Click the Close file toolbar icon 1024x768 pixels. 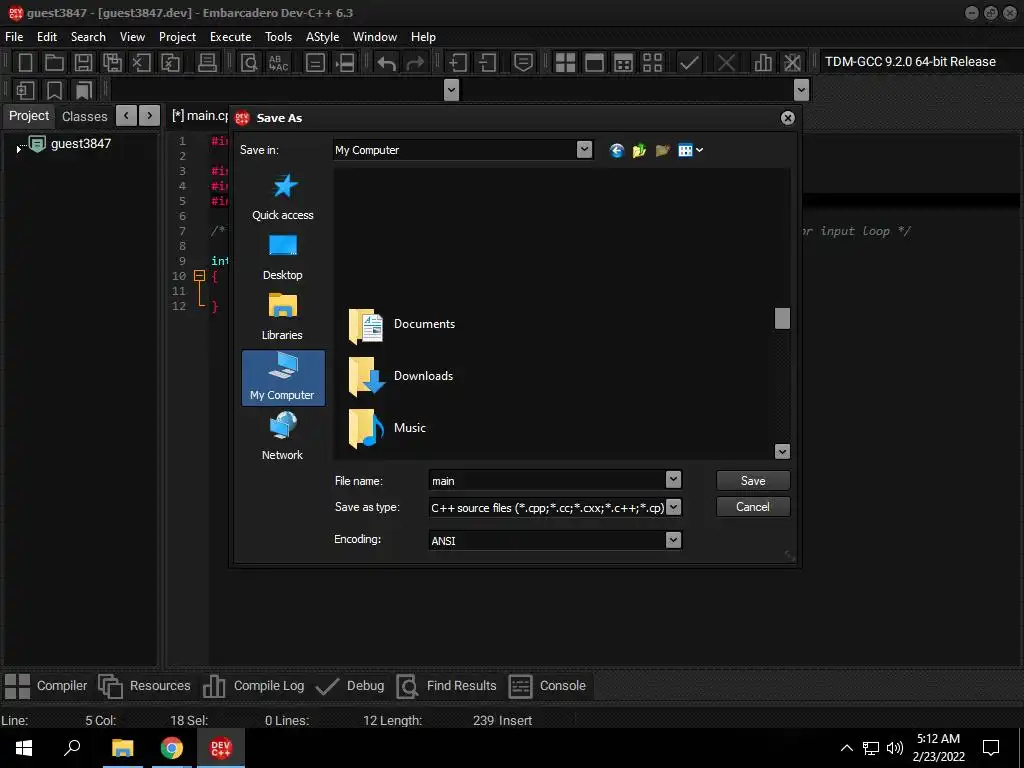pos(141,63)
